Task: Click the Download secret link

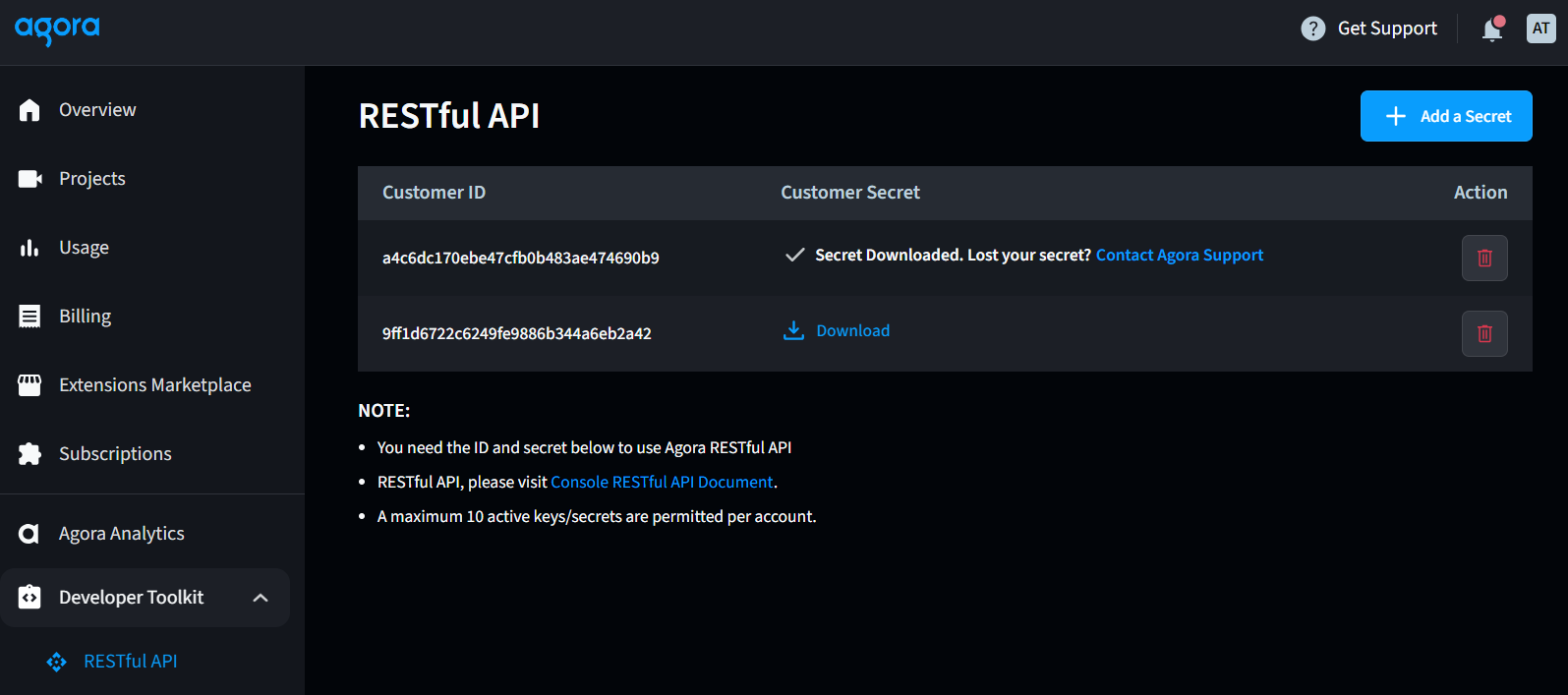Action: 852,331
